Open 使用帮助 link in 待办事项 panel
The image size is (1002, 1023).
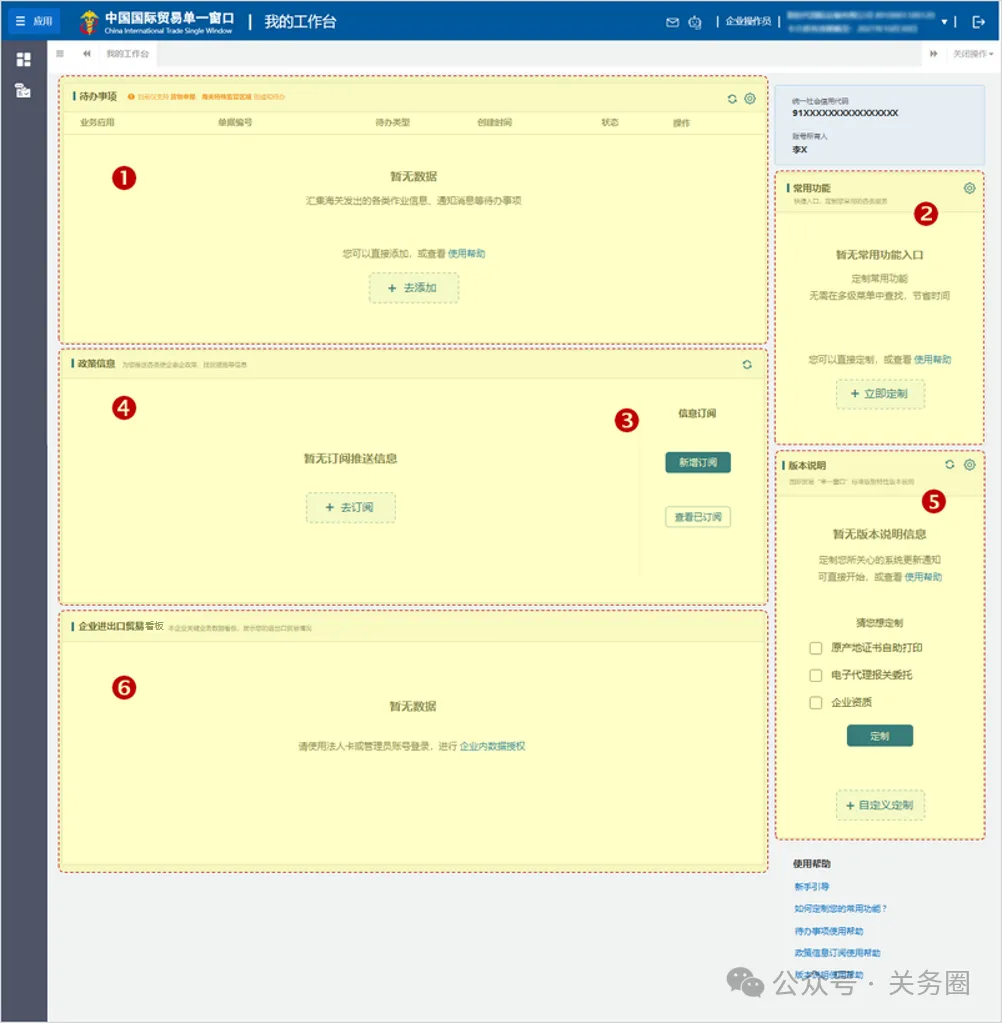click(466, 253)
